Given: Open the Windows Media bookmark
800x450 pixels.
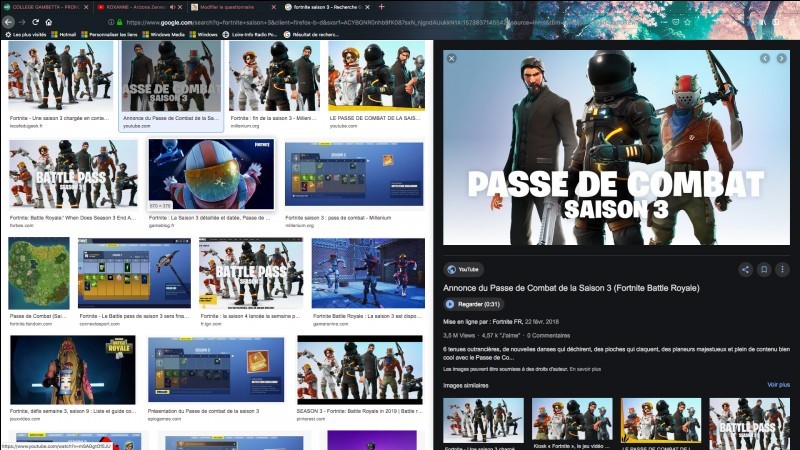Looking at the screenshot, I should 163,35.
